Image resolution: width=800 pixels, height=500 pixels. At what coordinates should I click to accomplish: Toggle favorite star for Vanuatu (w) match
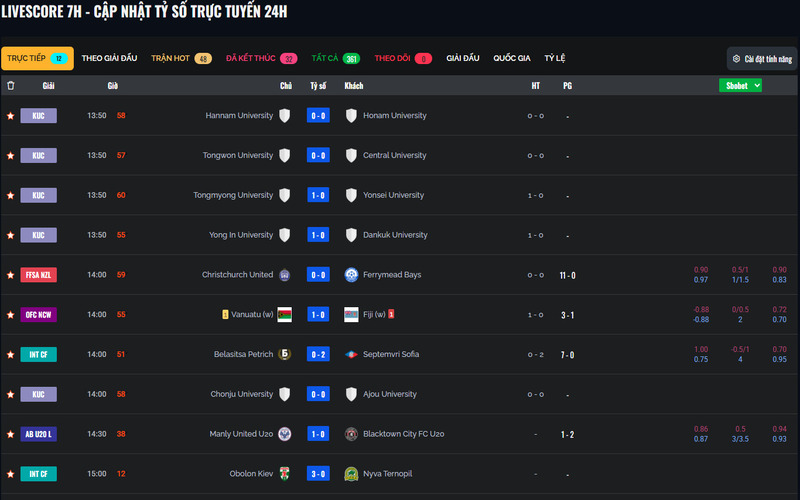[10, 315]
